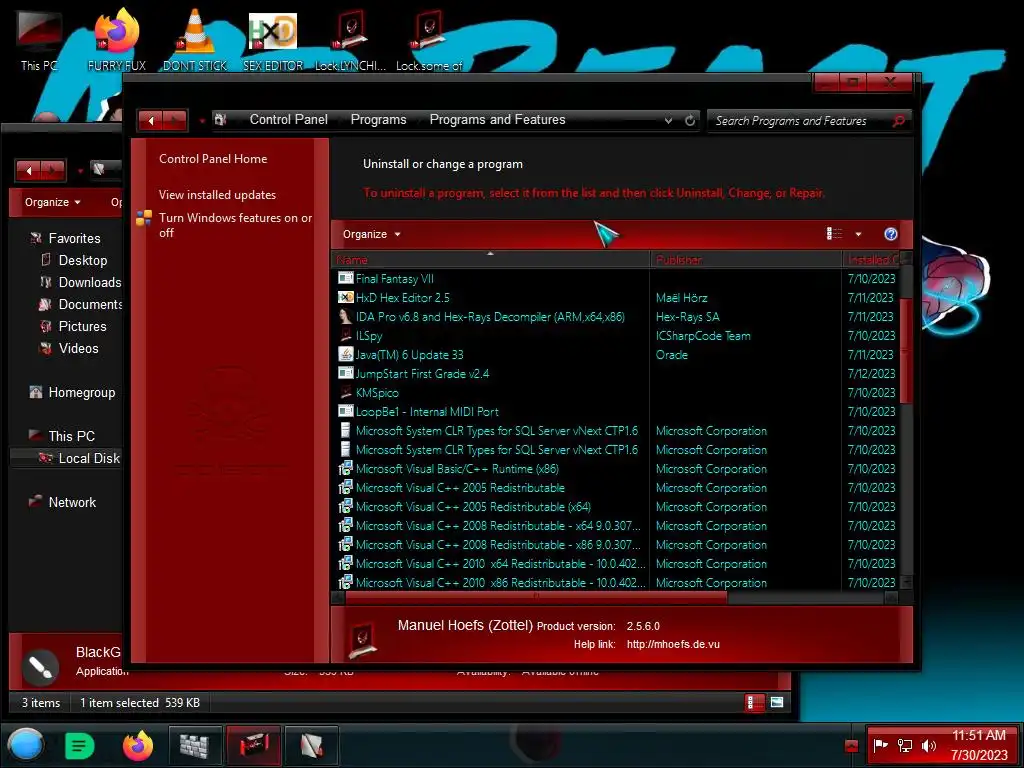Open the Lock.some of desktop shortcut
Viewport: 1024px width, 768px height.
(x=429, y=39)
